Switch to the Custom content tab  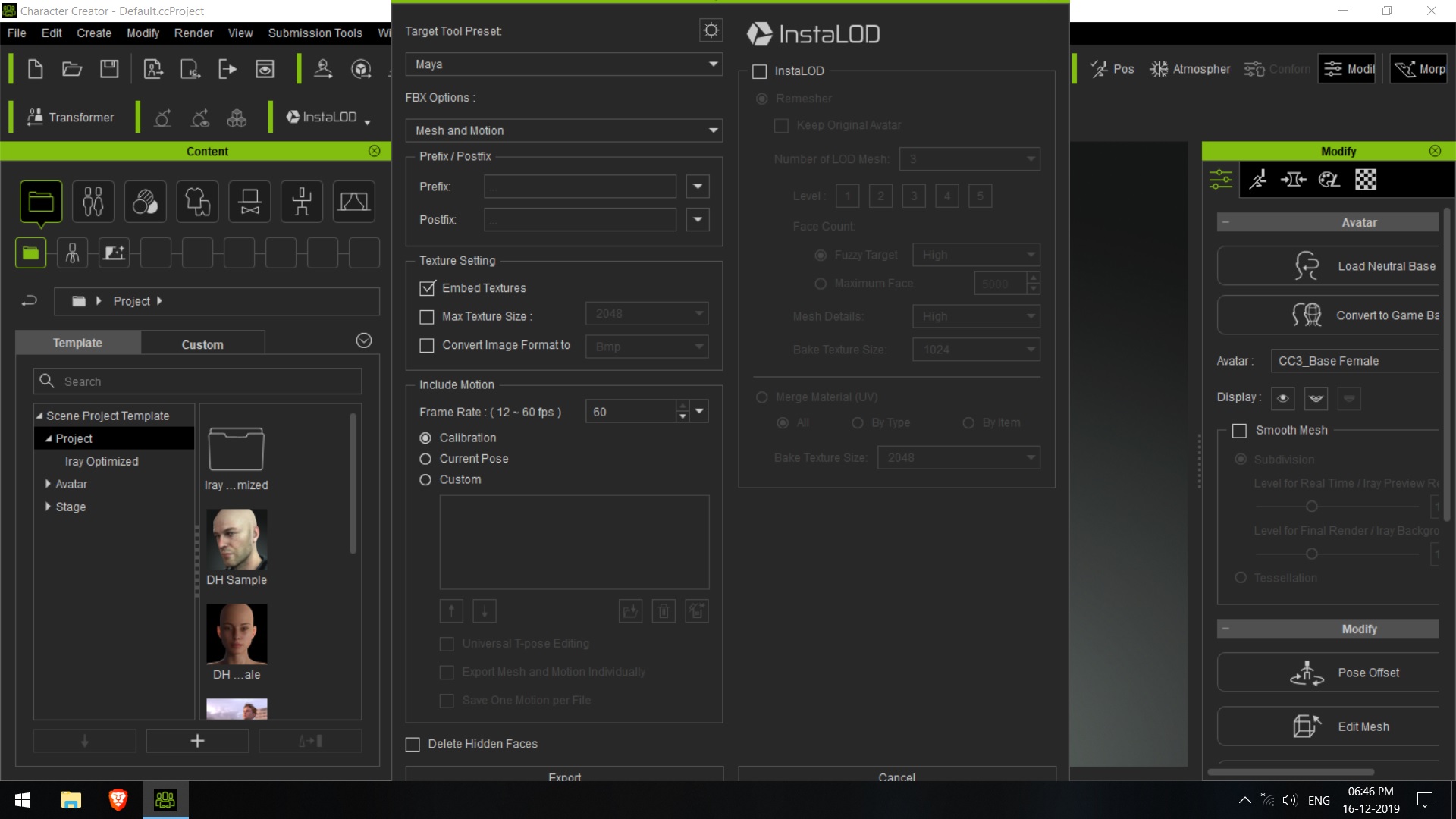(202, 344)
